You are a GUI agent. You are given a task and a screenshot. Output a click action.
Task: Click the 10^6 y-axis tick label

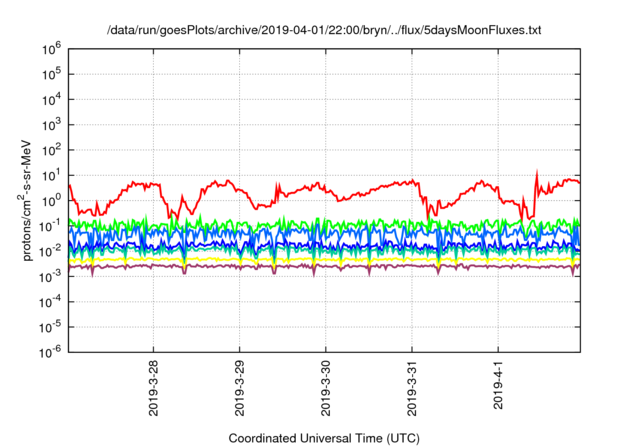[x=51, y=49]
